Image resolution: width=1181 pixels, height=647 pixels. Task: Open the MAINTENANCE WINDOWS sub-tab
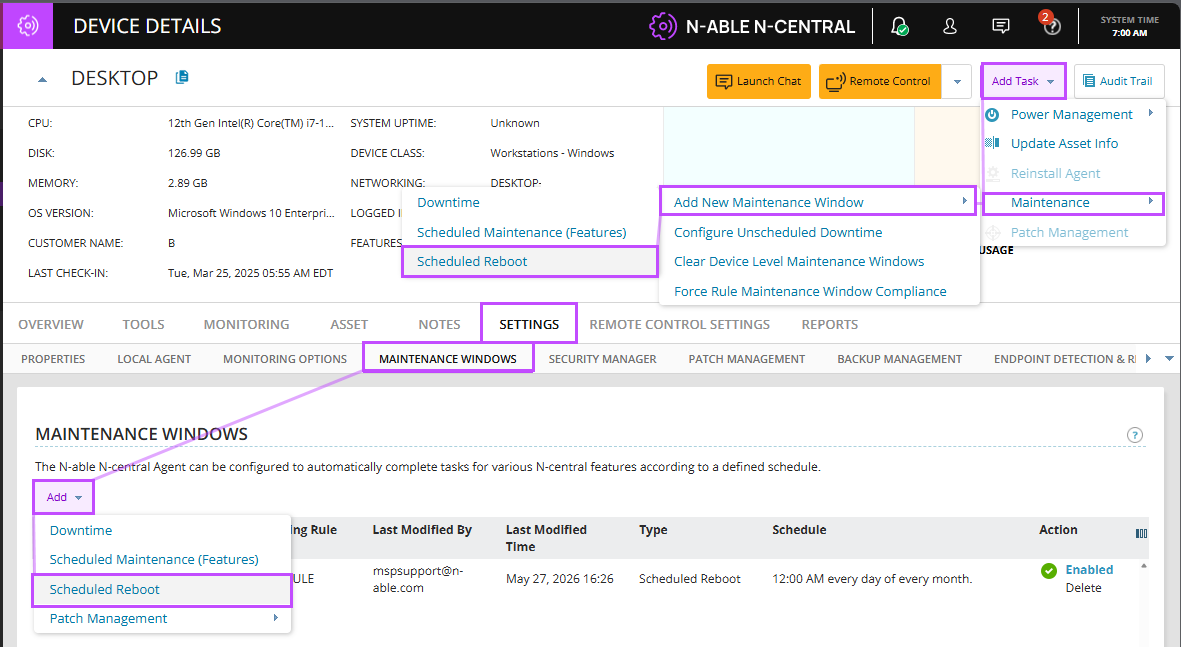coord(448,359)
